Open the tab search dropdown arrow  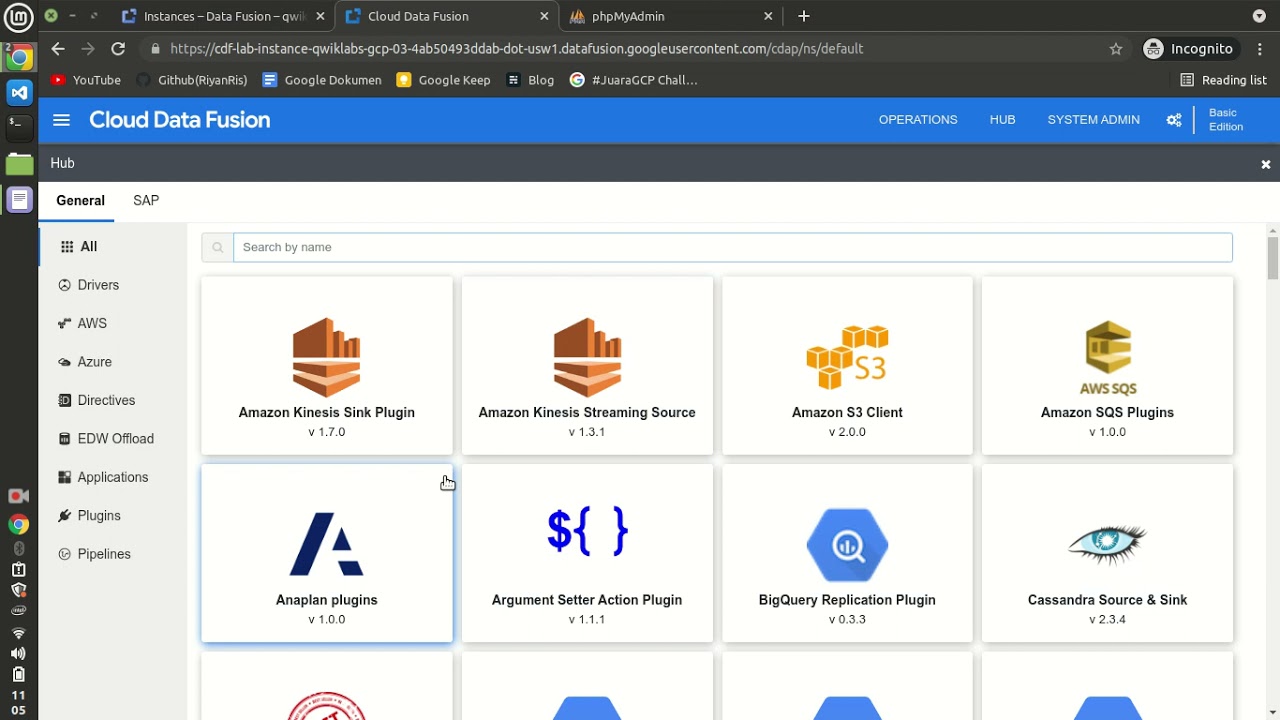click(1259, 16)
